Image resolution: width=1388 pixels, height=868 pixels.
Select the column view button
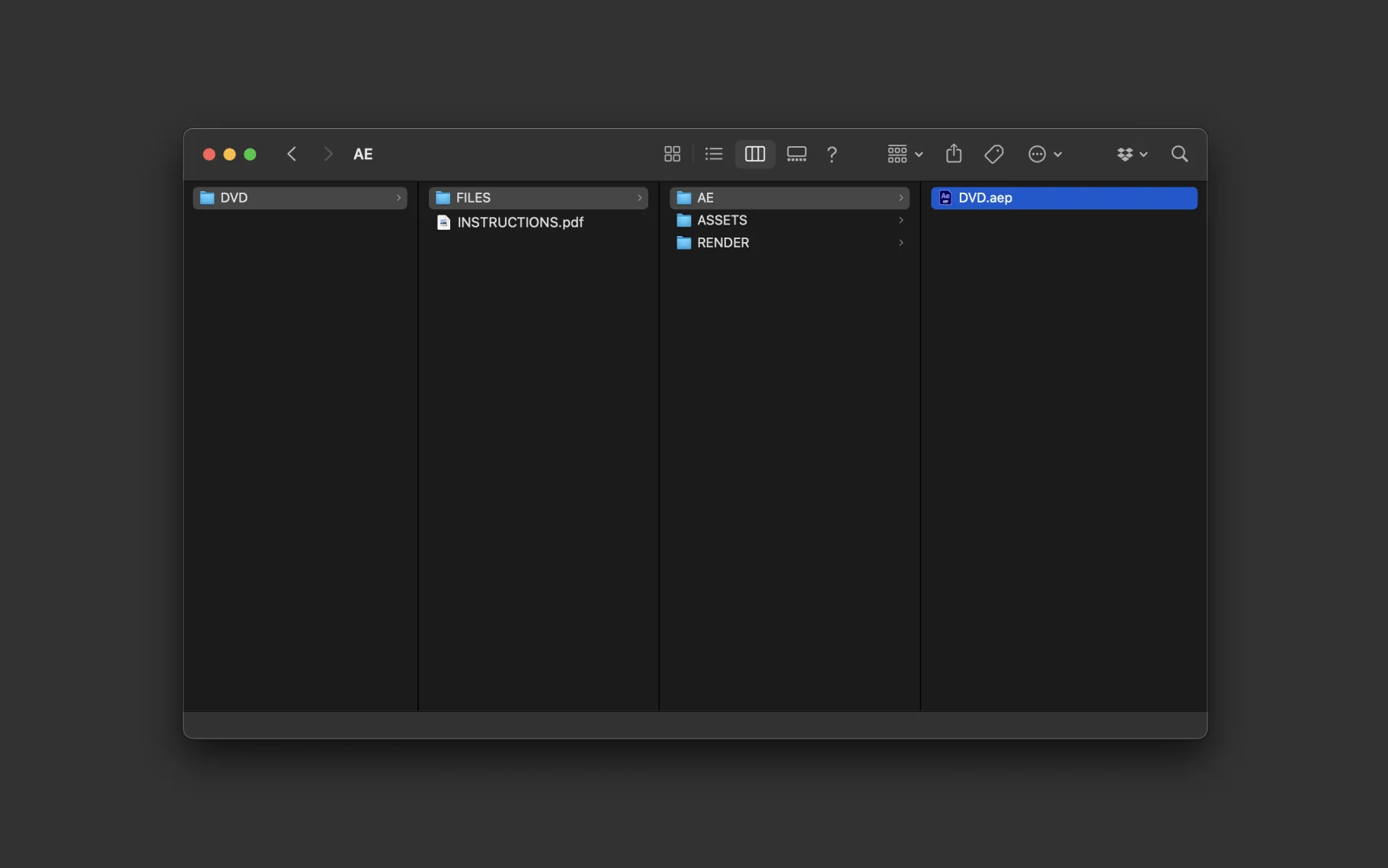[x=754, y=154]
